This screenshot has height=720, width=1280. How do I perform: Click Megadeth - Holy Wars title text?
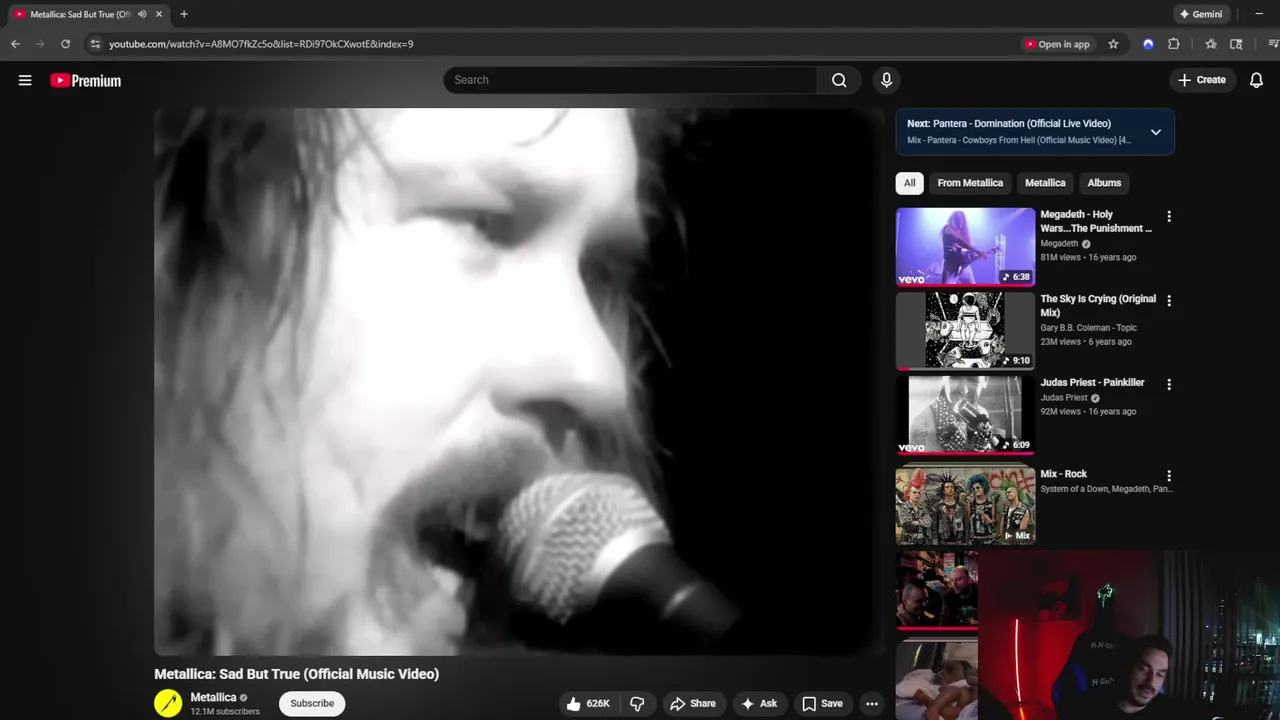pyautogui.click(x=1096, y=221)
